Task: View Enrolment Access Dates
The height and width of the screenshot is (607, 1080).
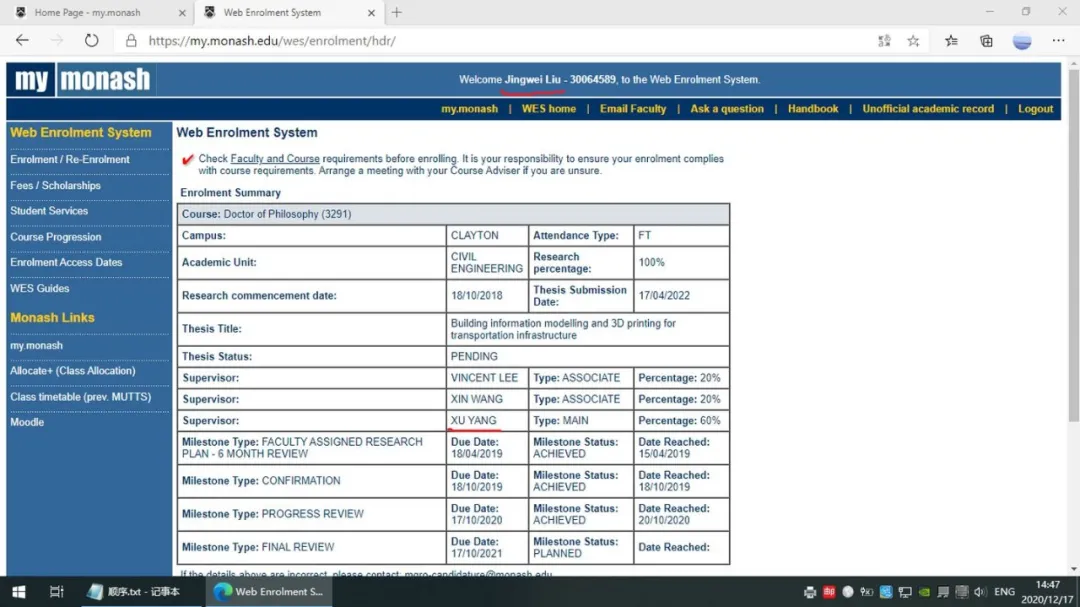Action: tap(66, 263)
